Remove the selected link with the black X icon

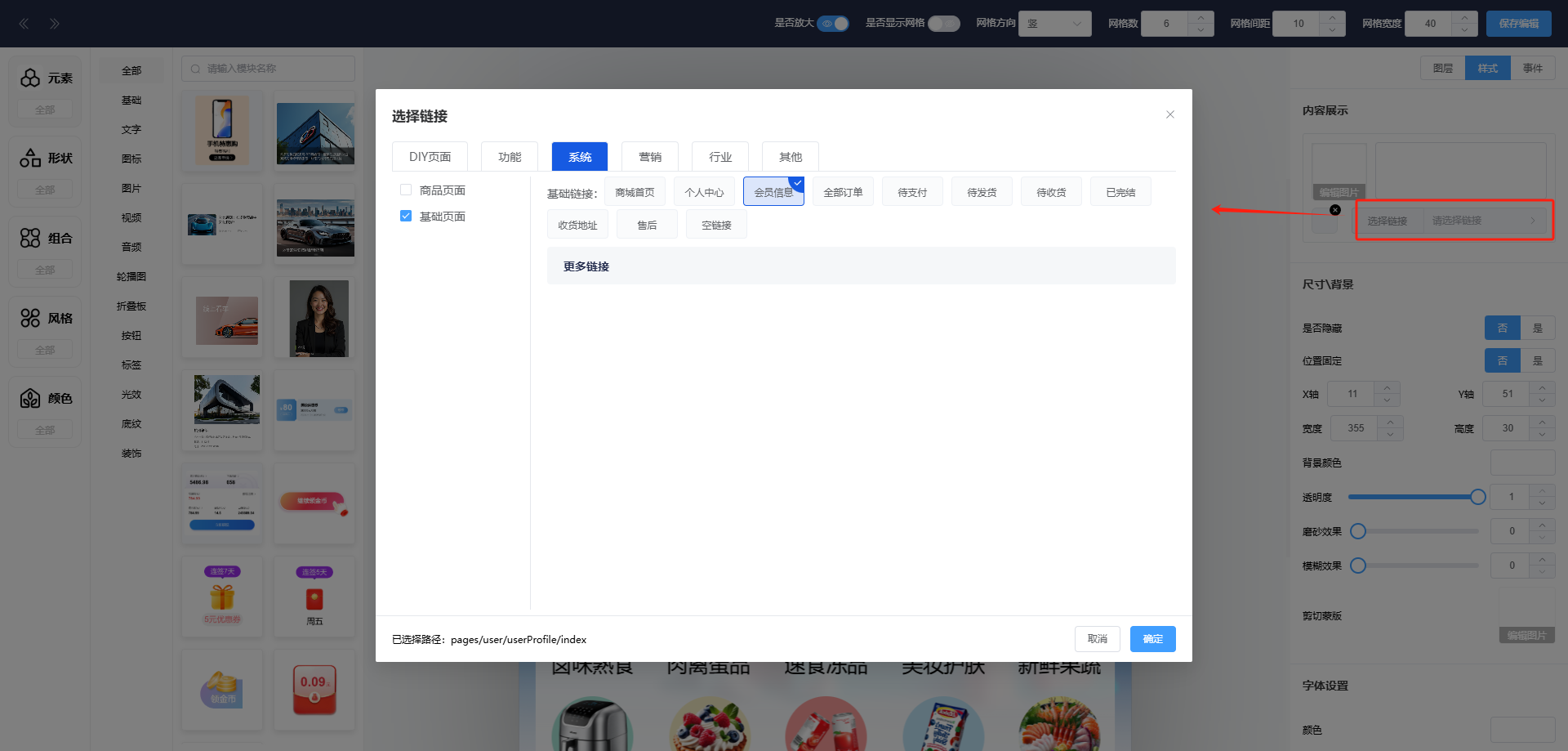1335,210
